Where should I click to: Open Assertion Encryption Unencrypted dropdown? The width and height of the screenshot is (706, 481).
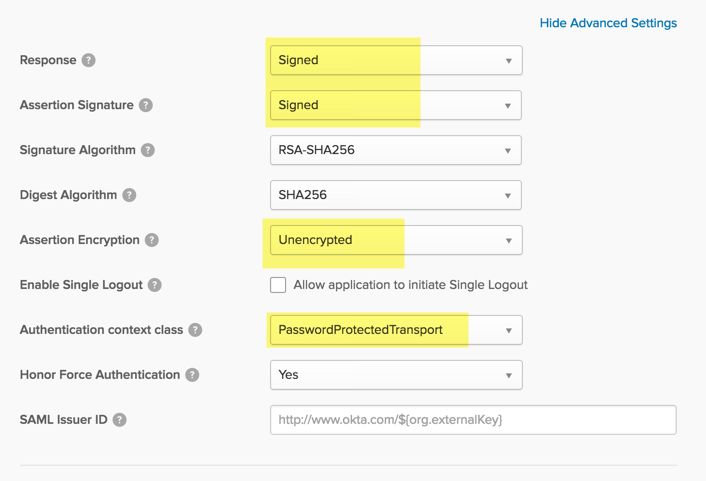395,240
